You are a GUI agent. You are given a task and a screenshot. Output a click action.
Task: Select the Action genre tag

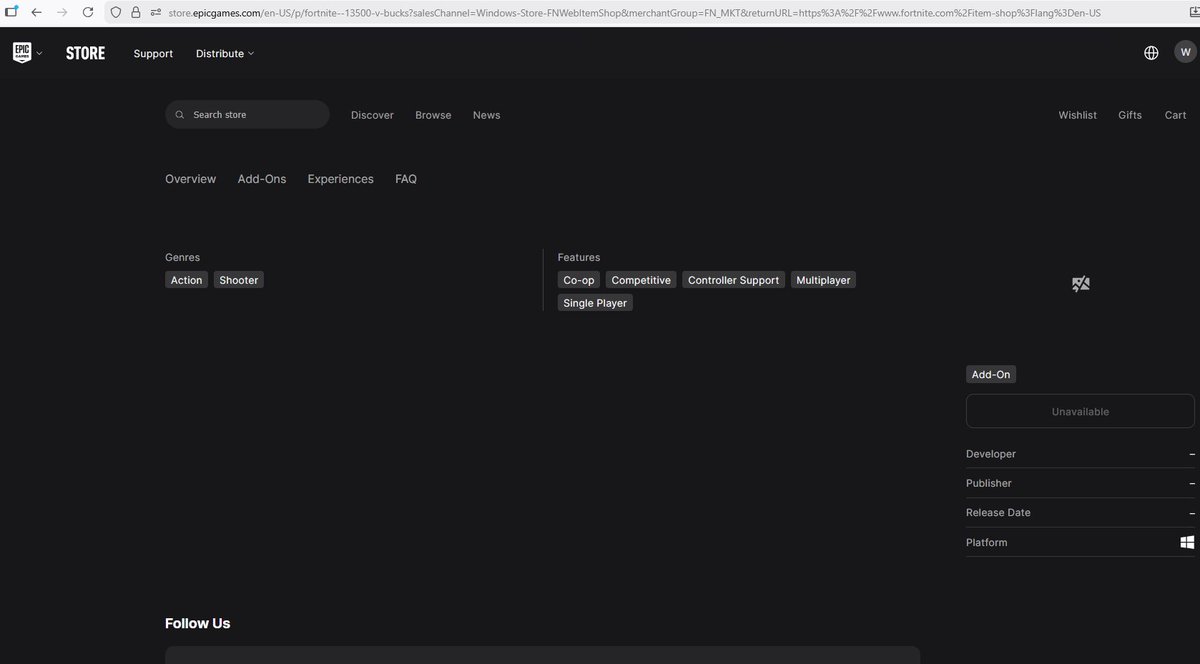point(186,280)
